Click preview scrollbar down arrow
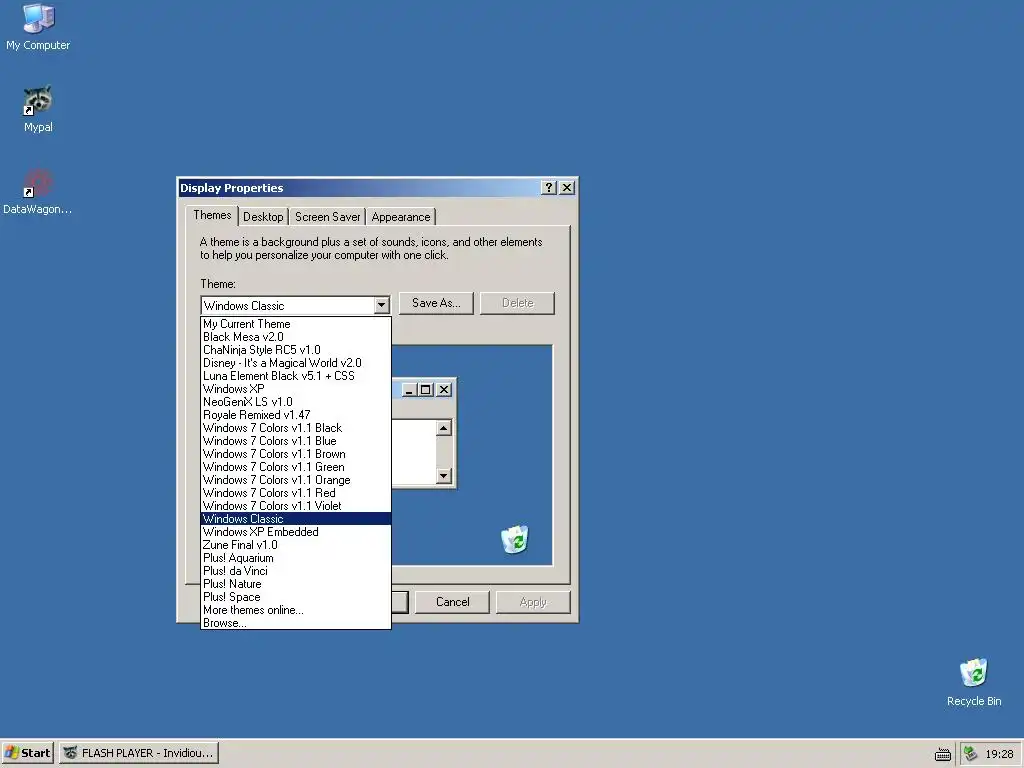The height and width of the screenshot is (768, 1024). point(444,475)
